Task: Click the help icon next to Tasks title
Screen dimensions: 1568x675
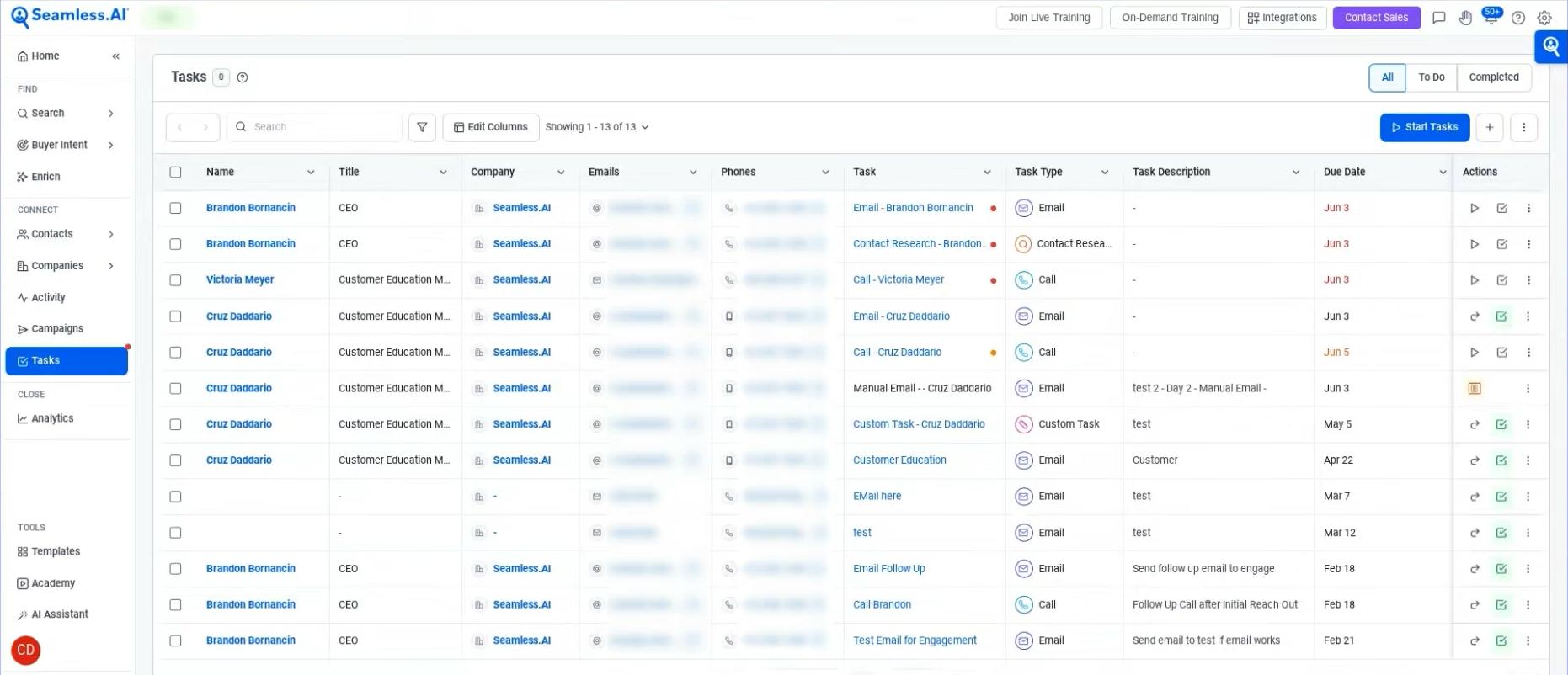Action: coord(243,77)
